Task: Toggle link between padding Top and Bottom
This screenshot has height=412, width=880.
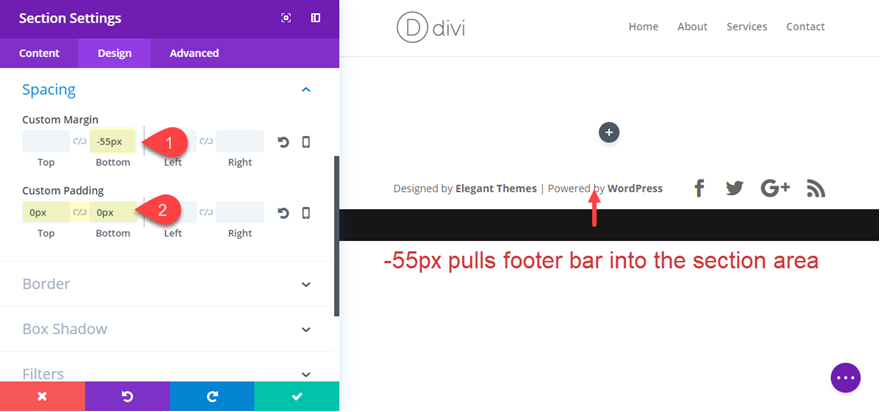Action: tap(80, 212)
